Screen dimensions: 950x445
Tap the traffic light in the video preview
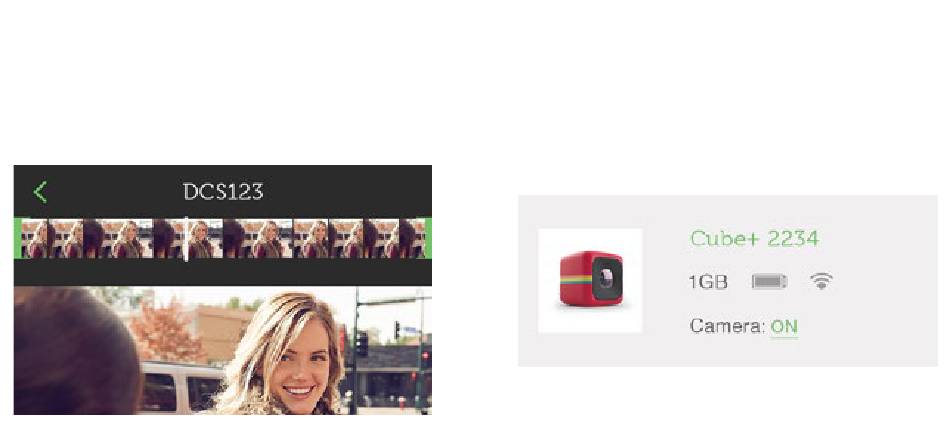click(362, 344)
